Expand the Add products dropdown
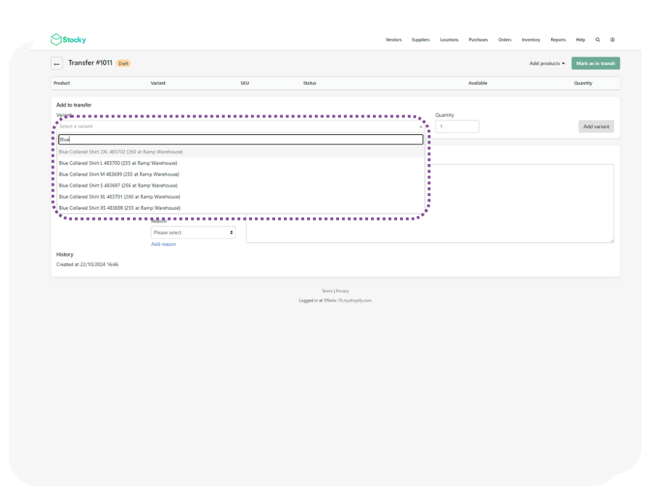Screen dimensions: 670x502 [547, 63]
